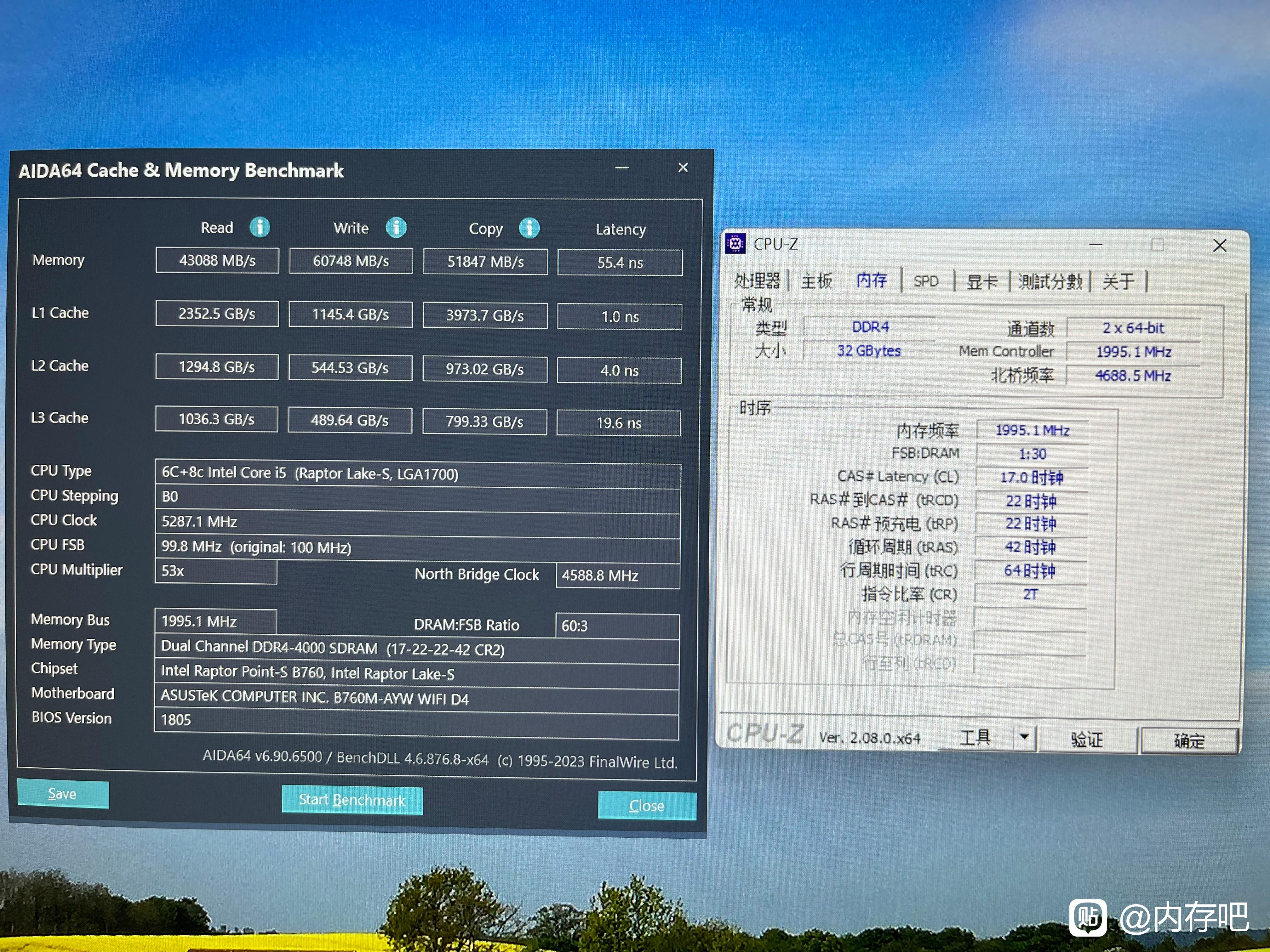Screen dimensions: 1270x952
Task: Click the Memory Write value 60748 MB/s
Action: click(351, 261)
